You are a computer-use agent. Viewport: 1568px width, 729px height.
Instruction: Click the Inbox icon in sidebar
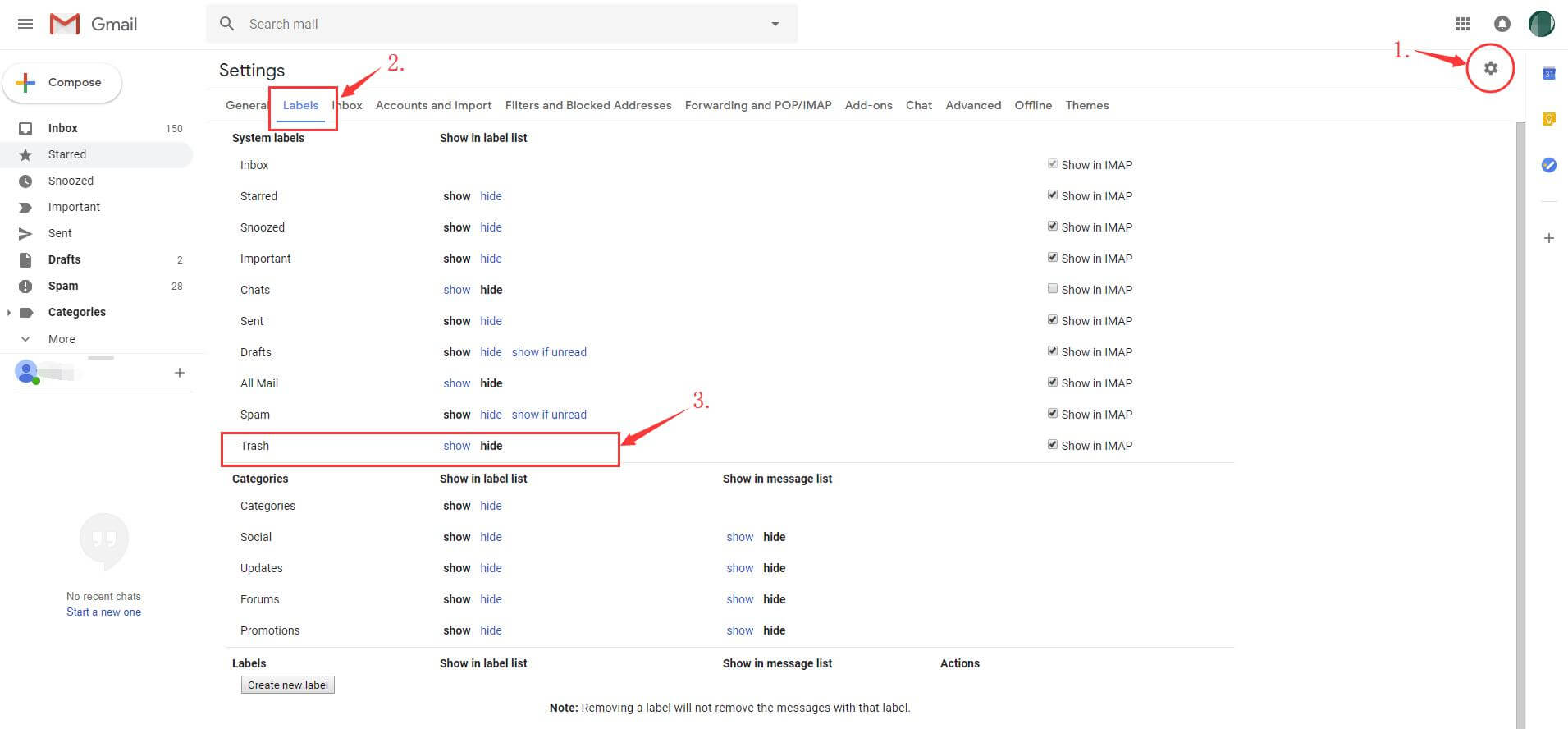25,128
